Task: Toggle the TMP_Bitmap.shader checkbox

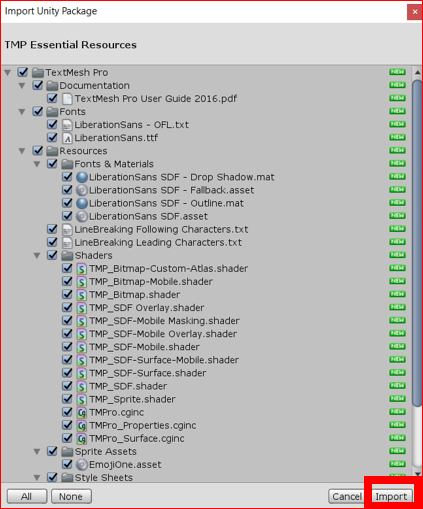Action: pos(67,294)
